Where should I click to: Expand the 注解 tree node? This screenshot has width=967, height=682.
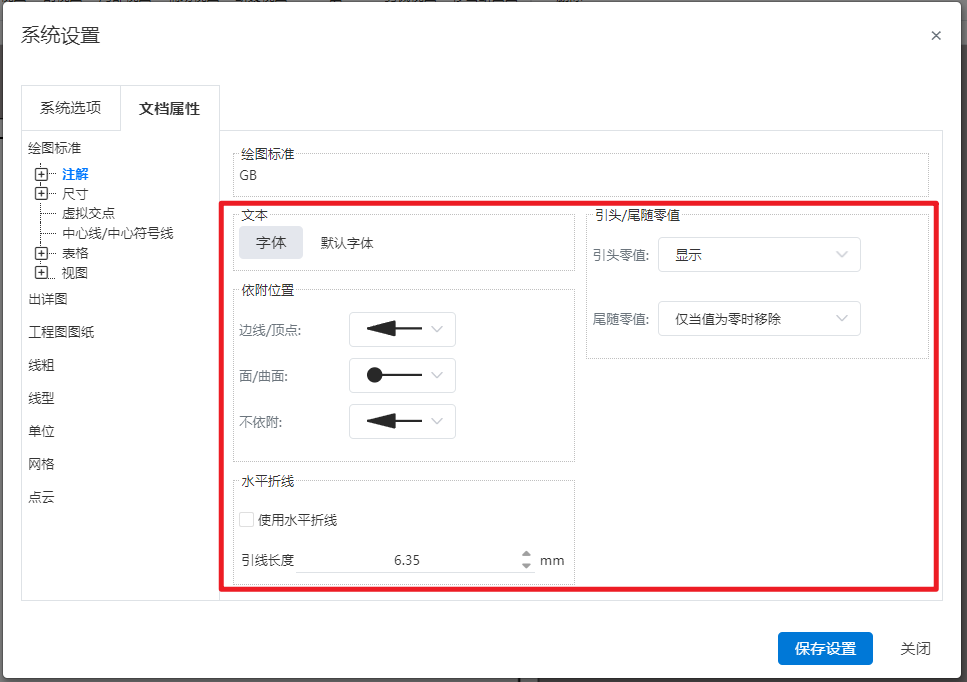pyautogui.click(x=41, y=174)
